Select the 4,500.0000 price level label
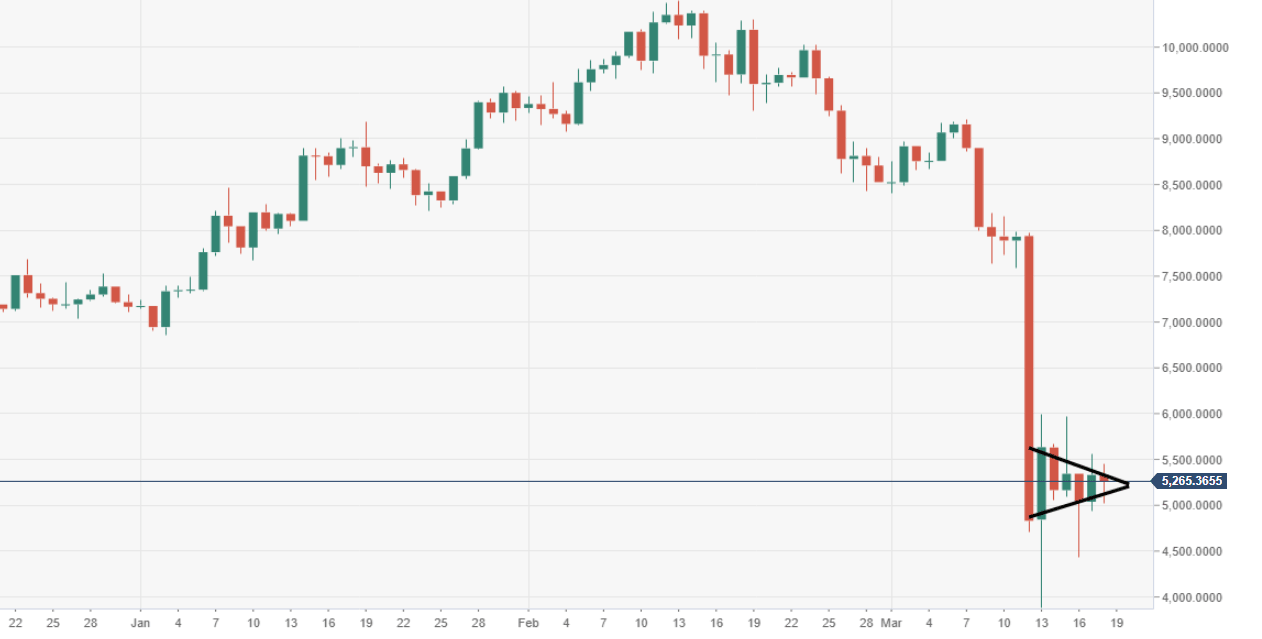The height and width of the screenshot is (639, 1262). point(1194,552)
